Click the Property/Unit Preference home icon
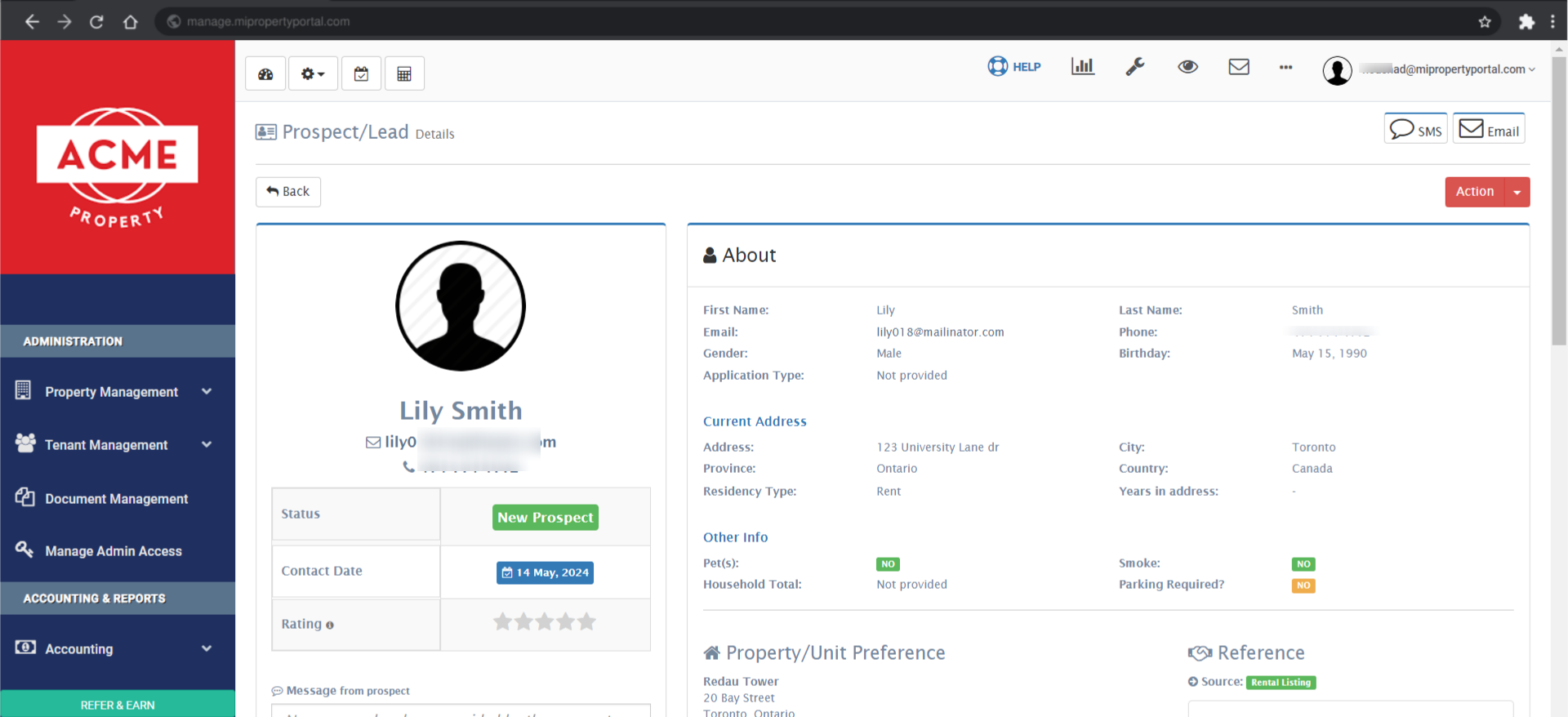The width and height of the screenshot is (1568, 717). pyautogui.click(x=712, y=652)
